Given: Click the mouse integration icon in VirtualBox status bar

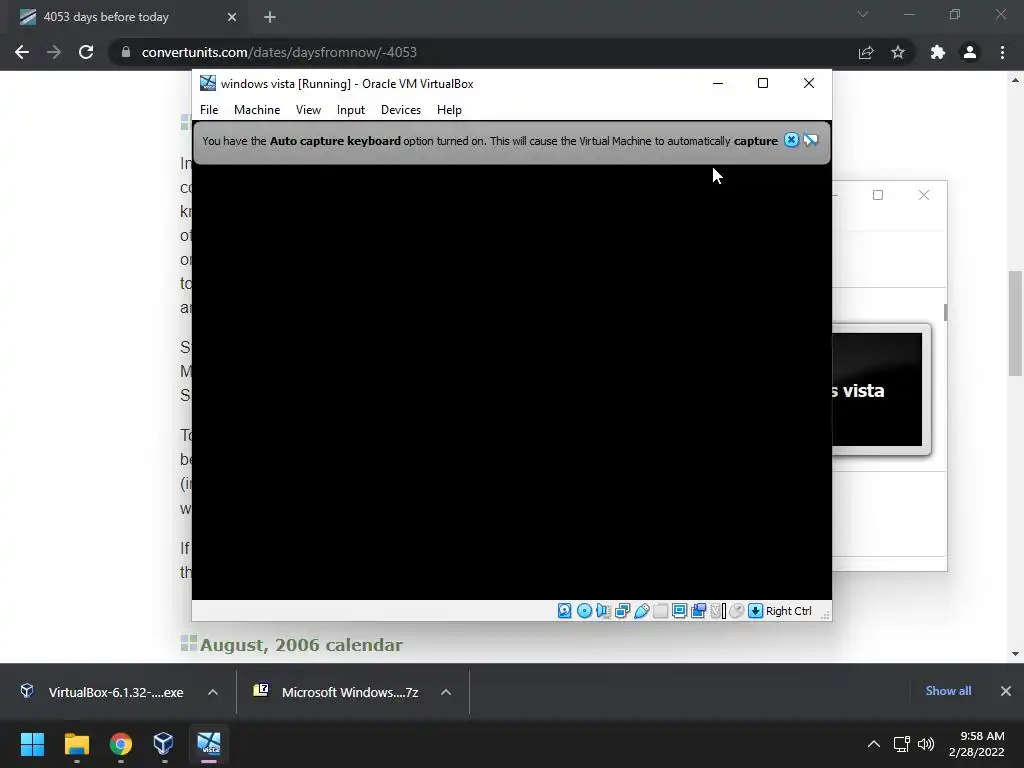Looking at the screenshot, I should pos(737,611).
